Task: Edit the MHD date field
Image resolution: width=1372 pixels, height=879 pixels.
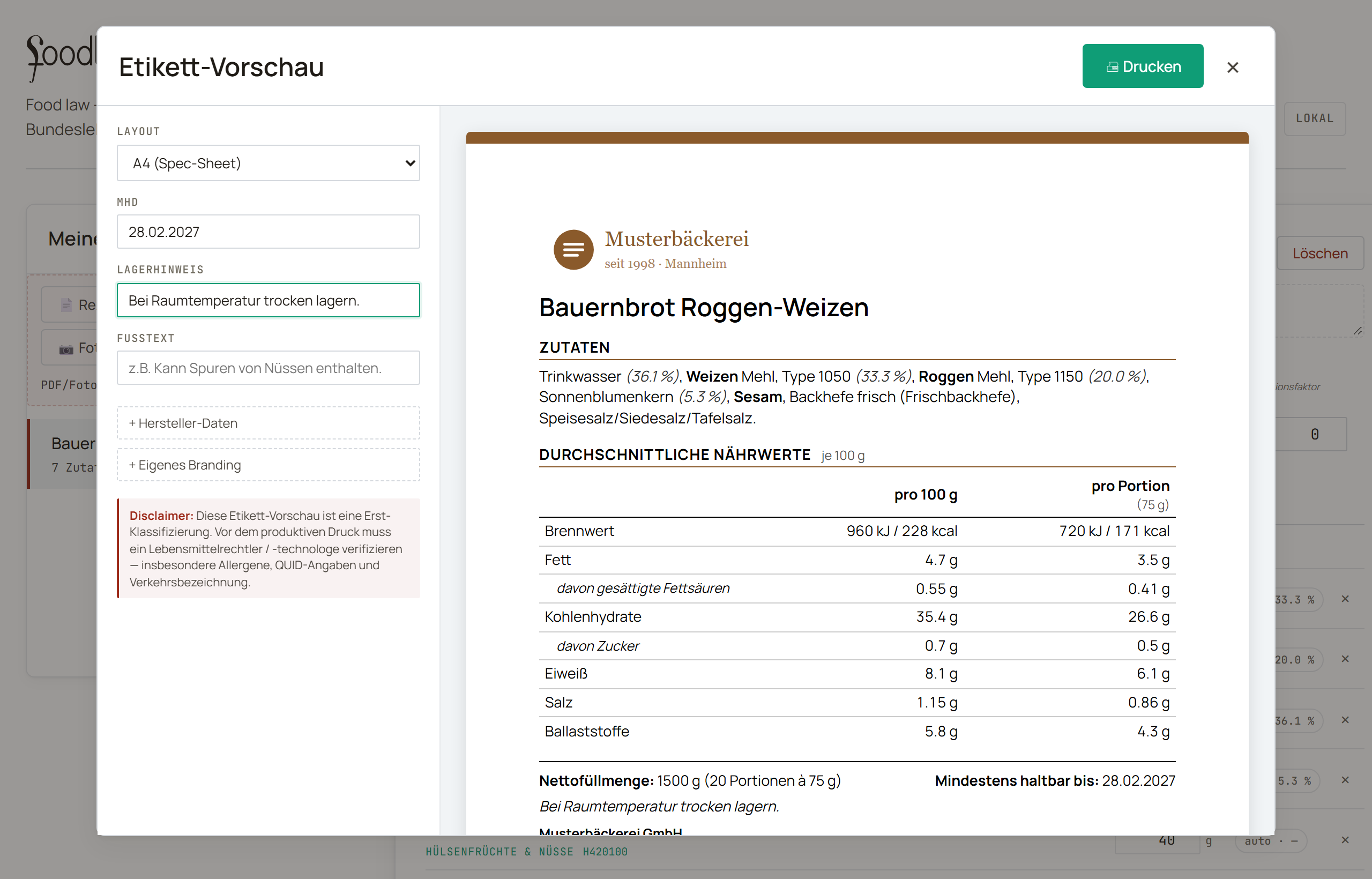Action: click(268, 232)
